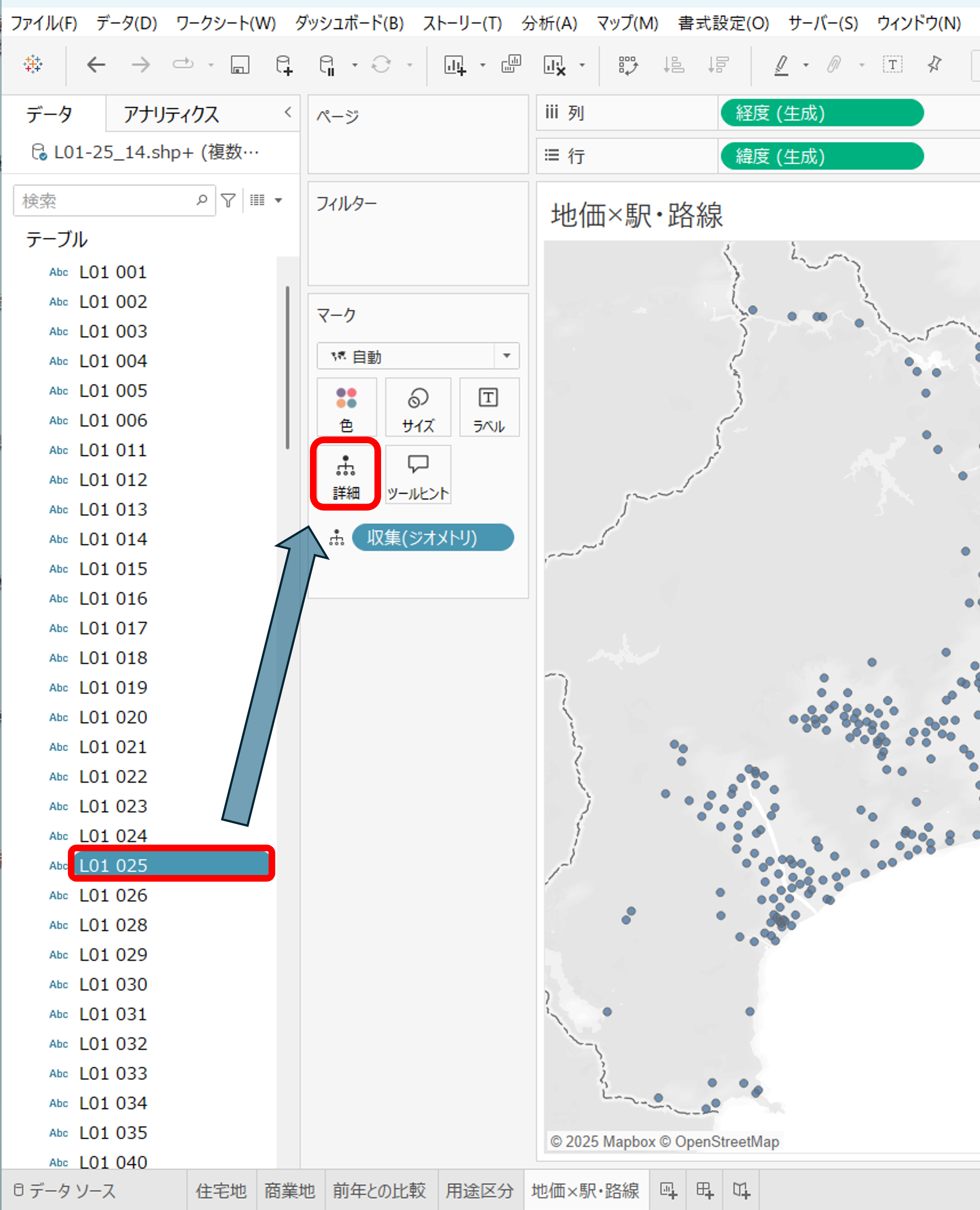Click the 地価×駅・路線 sheet title

click(637, 215)
